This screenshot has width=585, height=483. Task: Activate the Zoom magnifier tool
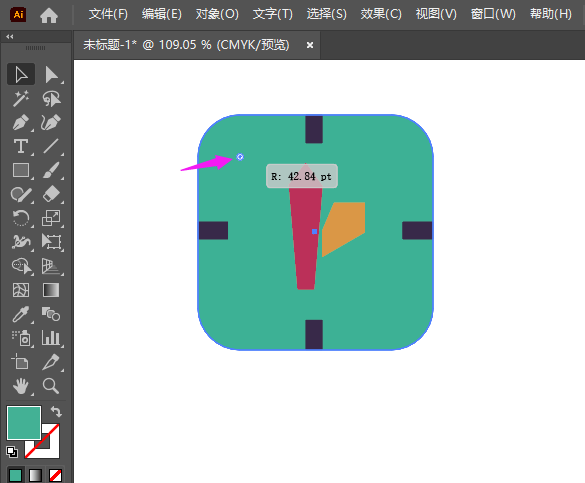pos(51,386)
